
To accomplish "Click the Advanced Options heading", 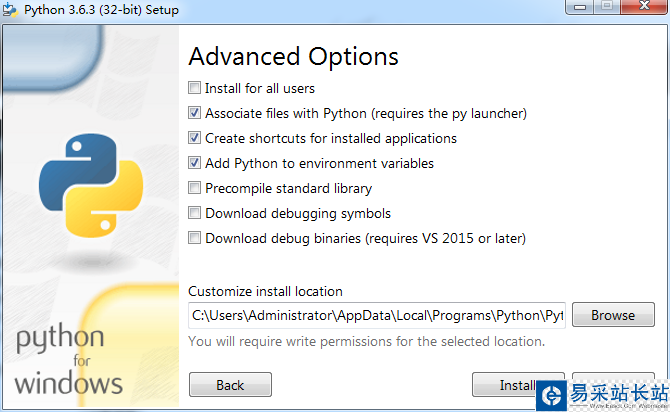I will 293,56.
